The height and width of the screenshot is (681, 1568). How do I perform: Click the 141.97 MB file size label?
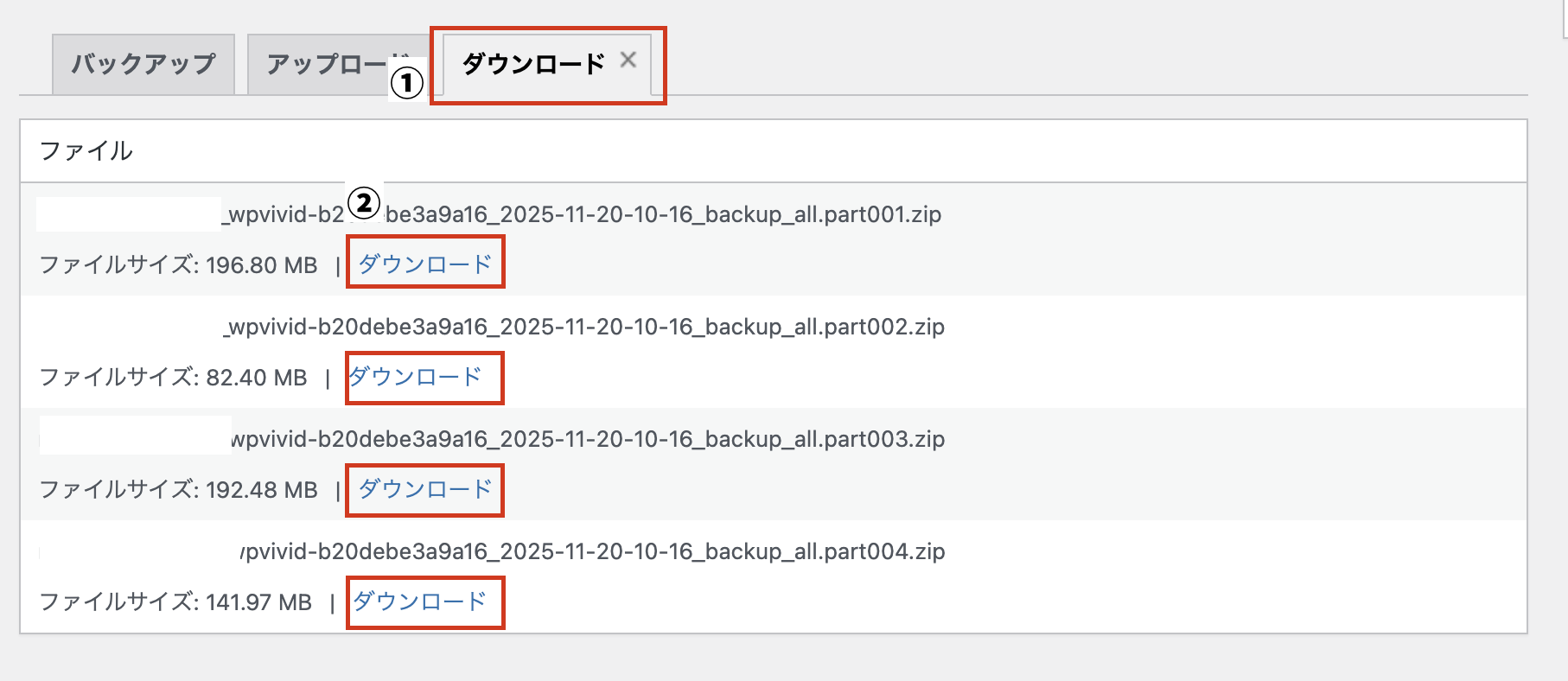pyautogui.click(x=177, y=602)
